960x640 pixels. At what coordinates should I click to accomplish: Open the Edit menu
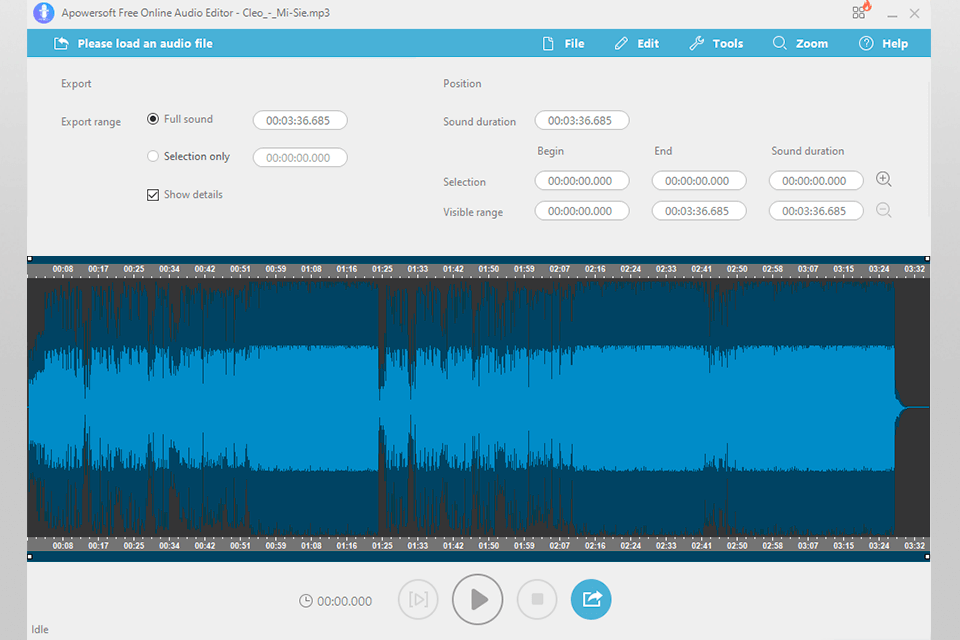tap(637, 44)
